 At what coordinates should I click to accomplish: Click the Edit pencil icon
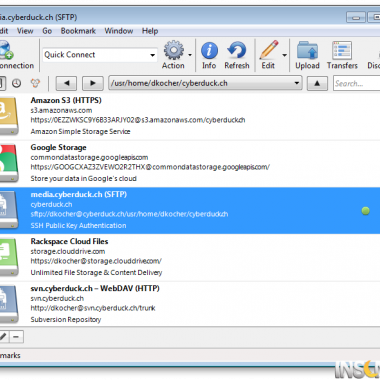tap(269, 50)
